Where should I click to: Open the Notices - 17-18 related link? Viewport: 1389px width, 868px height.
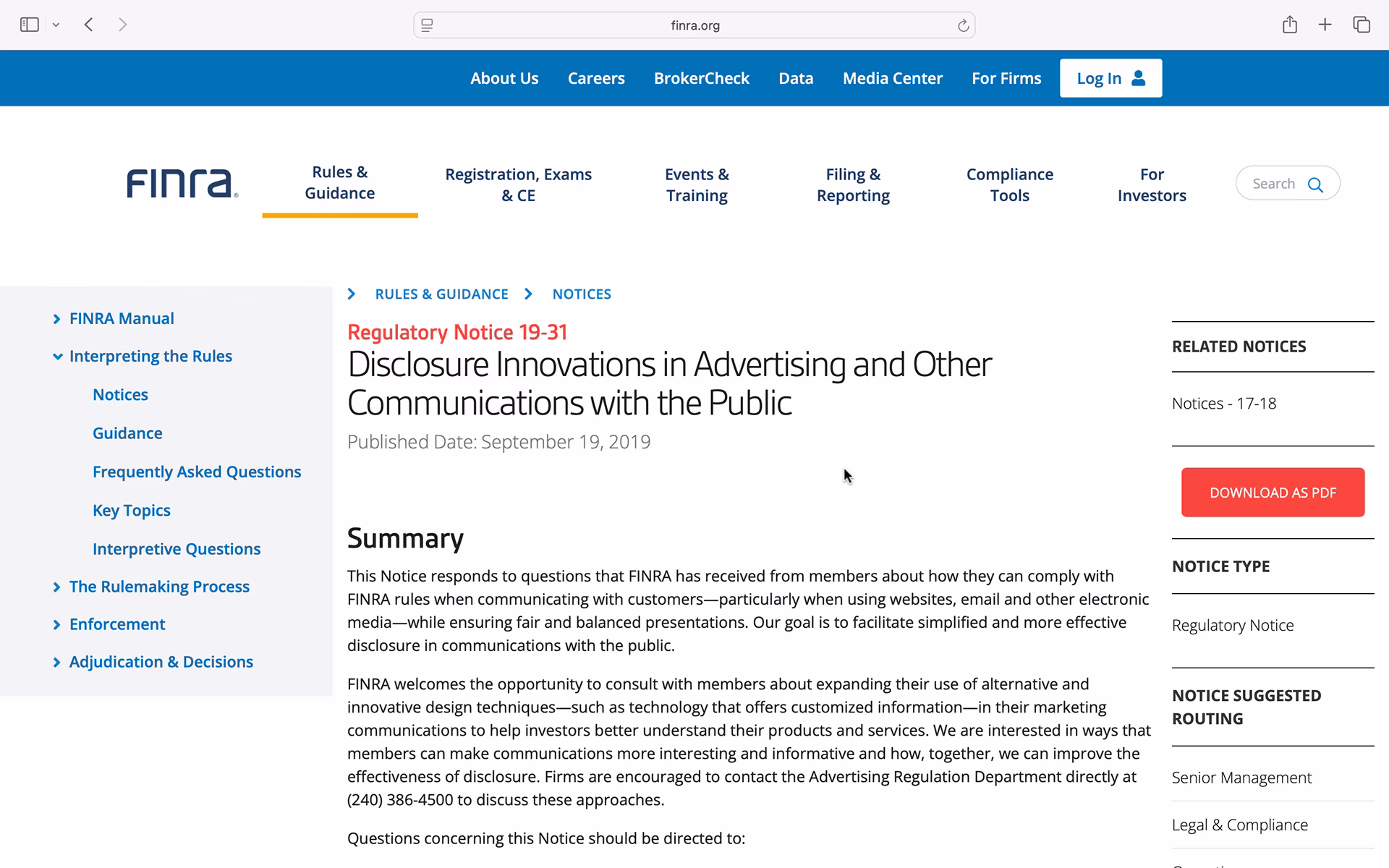pyautogui.click(x=1223, y=404)
